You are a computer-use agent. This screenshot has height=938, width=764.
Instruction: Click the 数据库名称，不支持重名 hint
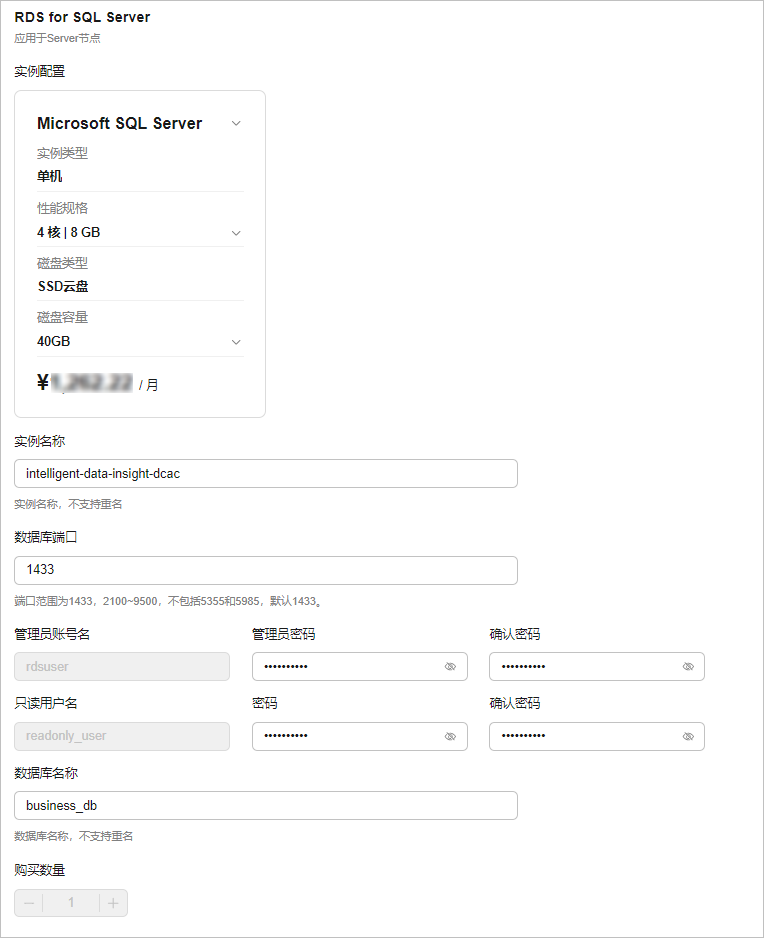(74, 836)
